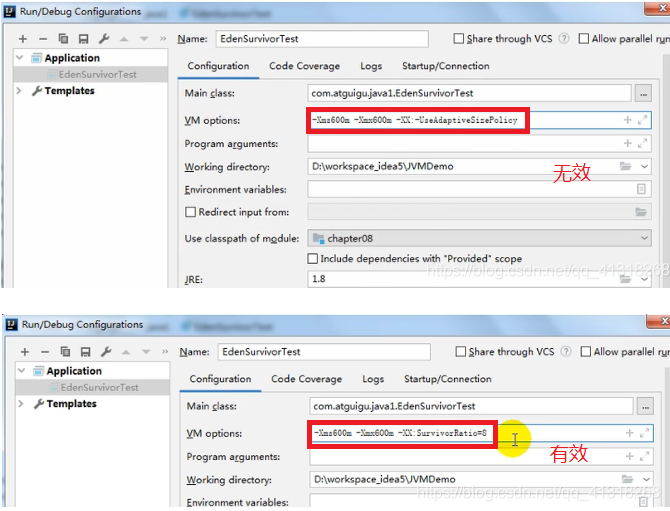The height and width of the screenshot is (511, 670).
Task: Click the Environment variables field in upper dialog
Action: [x=479, y=189]
